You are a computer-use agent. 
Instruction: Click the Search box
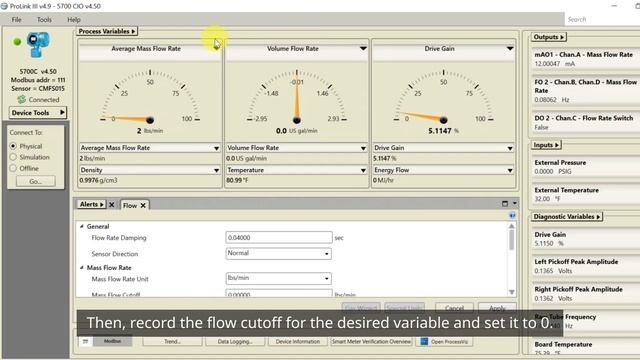click(602, 19)
